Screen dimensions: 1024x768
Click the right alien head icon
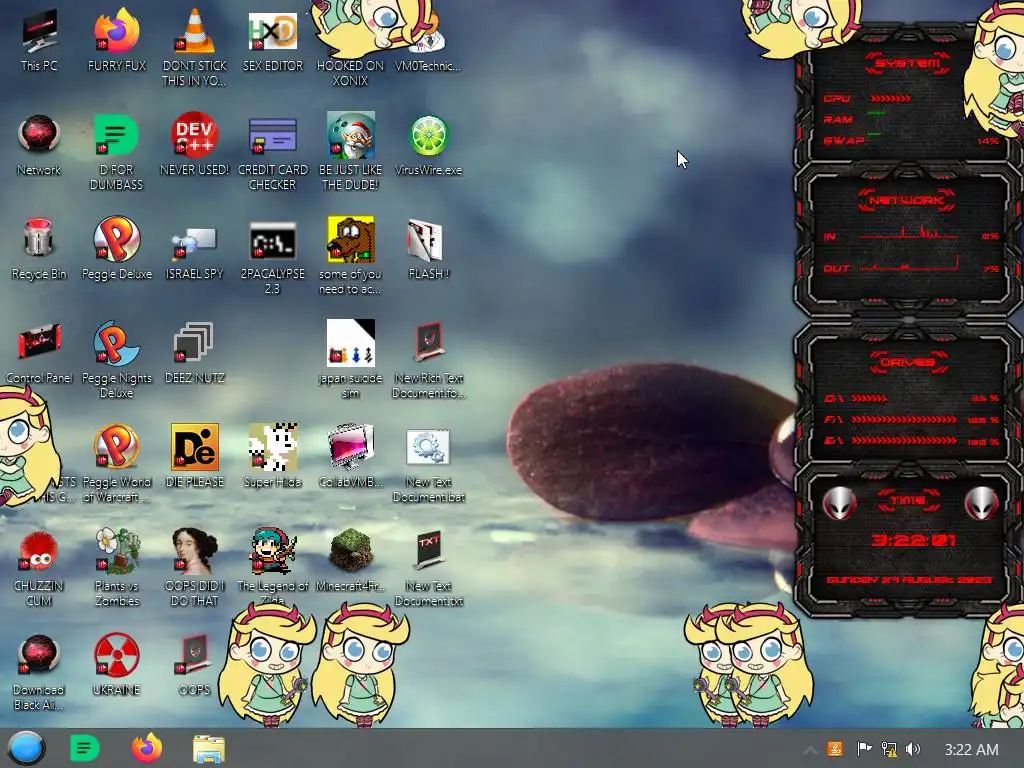coord(982,504)
